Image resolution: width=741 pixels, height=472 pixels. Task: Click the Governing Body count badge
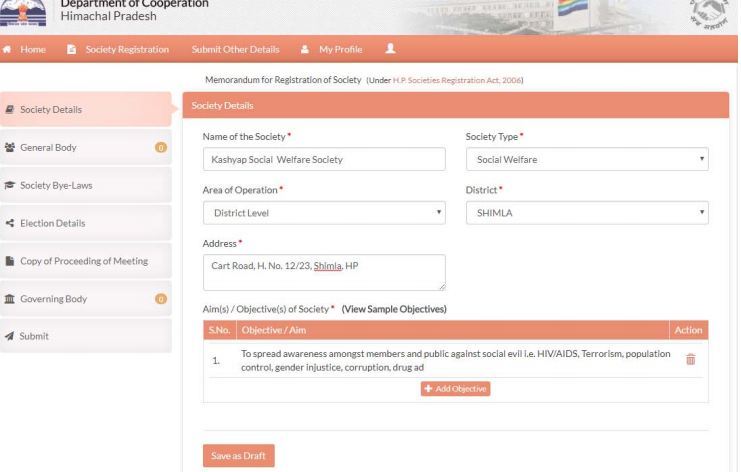pyautogui.click(x=161, y=299)
